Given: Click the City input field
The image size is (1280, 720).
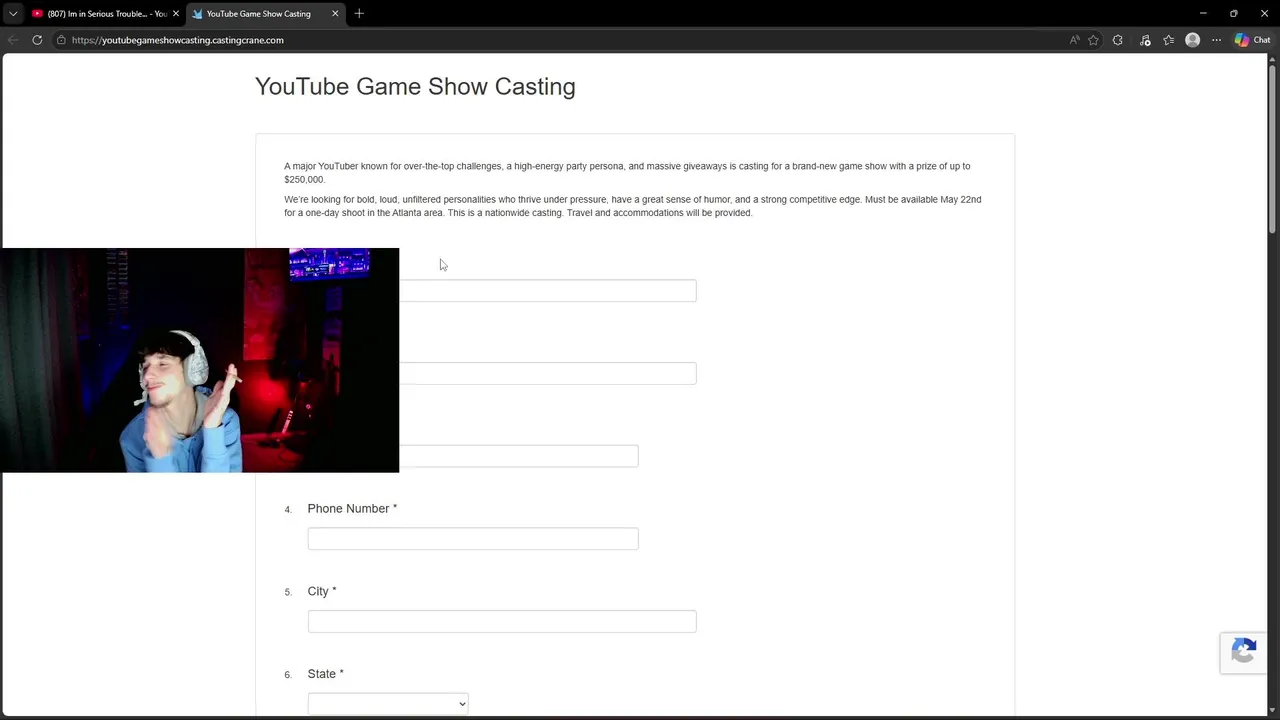Looking at the screenshot, I should pyautogui.click(x=502, y=621).
